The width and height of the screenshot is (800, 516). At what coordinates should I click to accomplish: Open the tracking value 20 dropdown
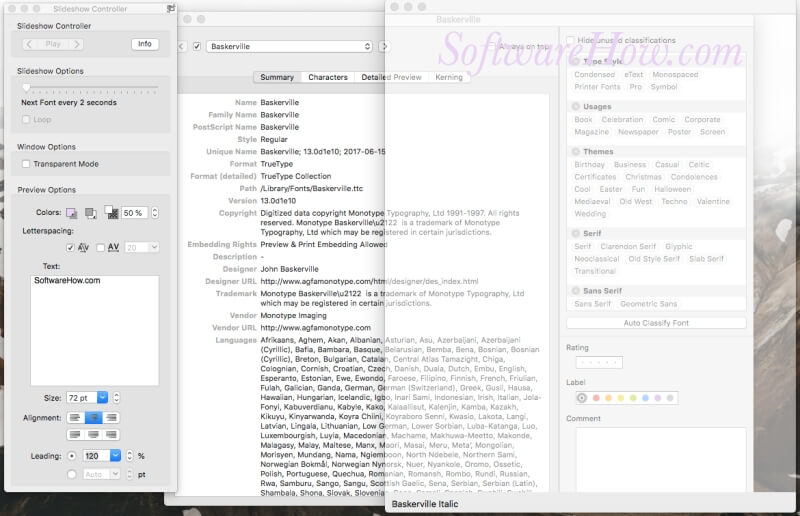click(154, 248)
